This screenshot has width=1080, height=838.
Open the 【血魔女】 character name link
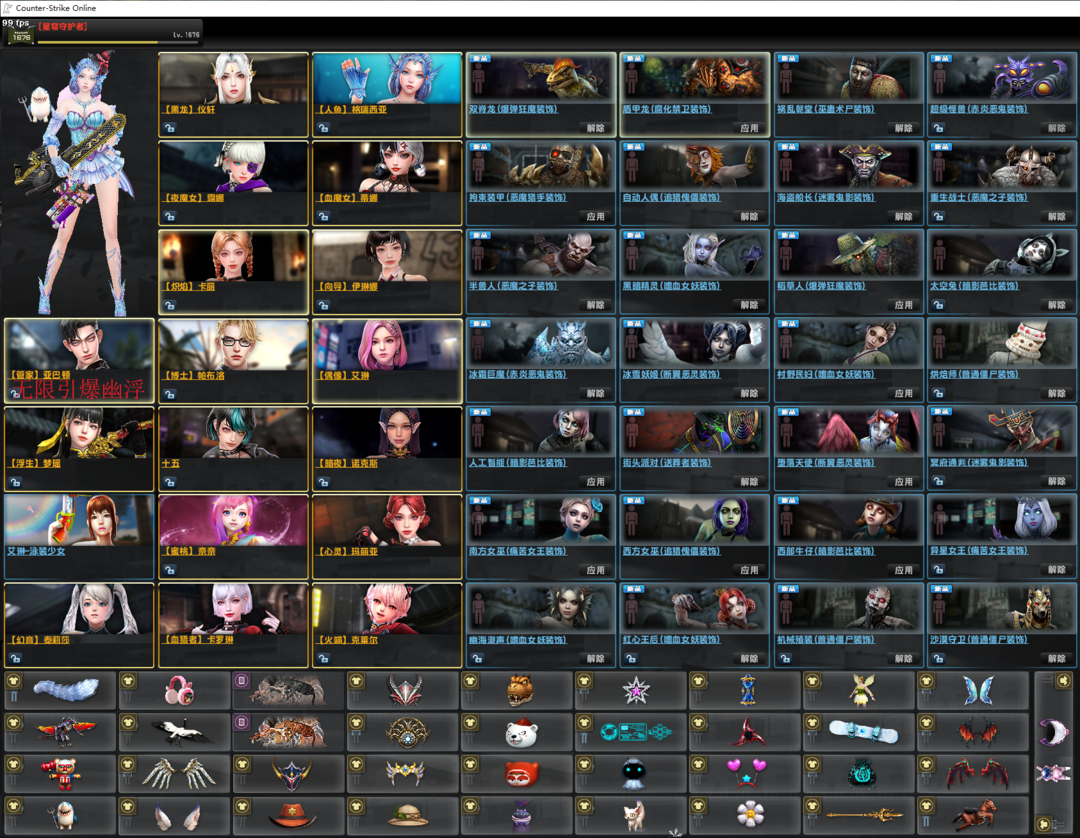(x=348, y=198)
